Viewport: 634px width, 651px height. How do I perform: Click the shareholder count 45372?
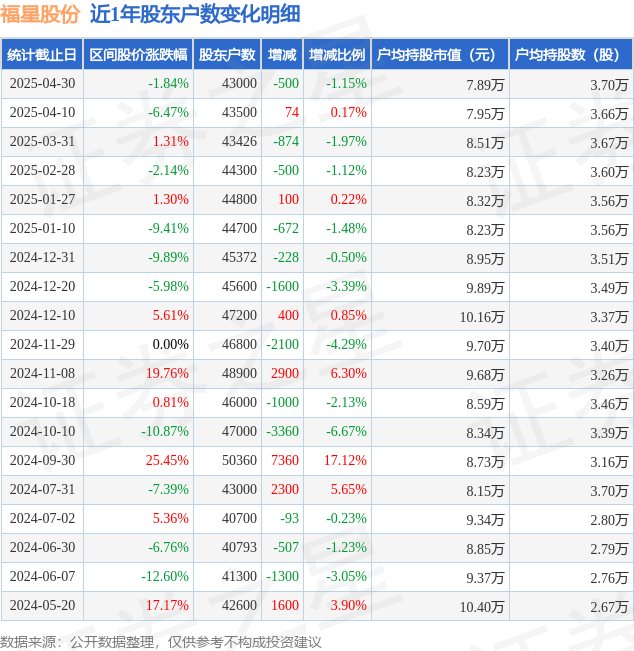[239, 257]
